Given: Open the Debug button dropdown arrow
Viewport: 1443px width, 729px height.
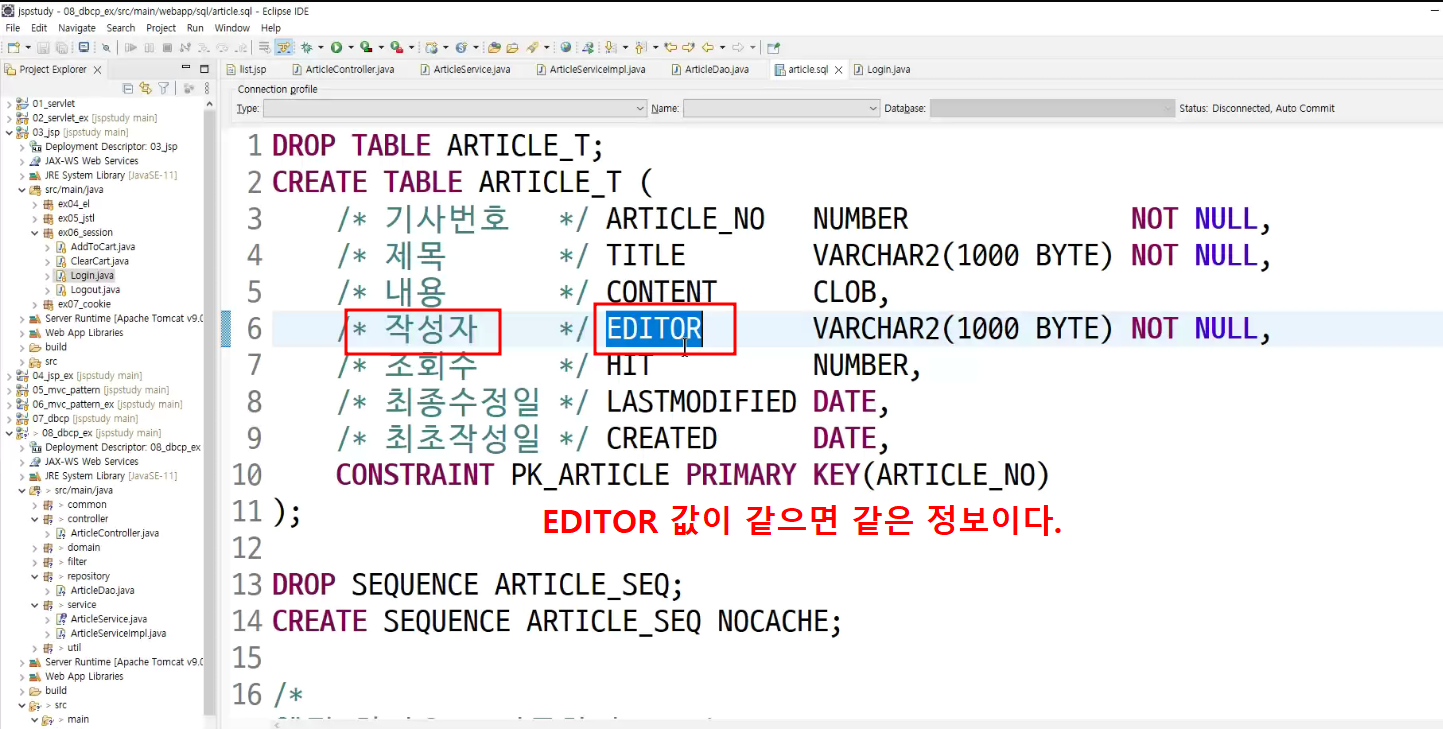Looking at the screenshot, I should tap(320, 47).
